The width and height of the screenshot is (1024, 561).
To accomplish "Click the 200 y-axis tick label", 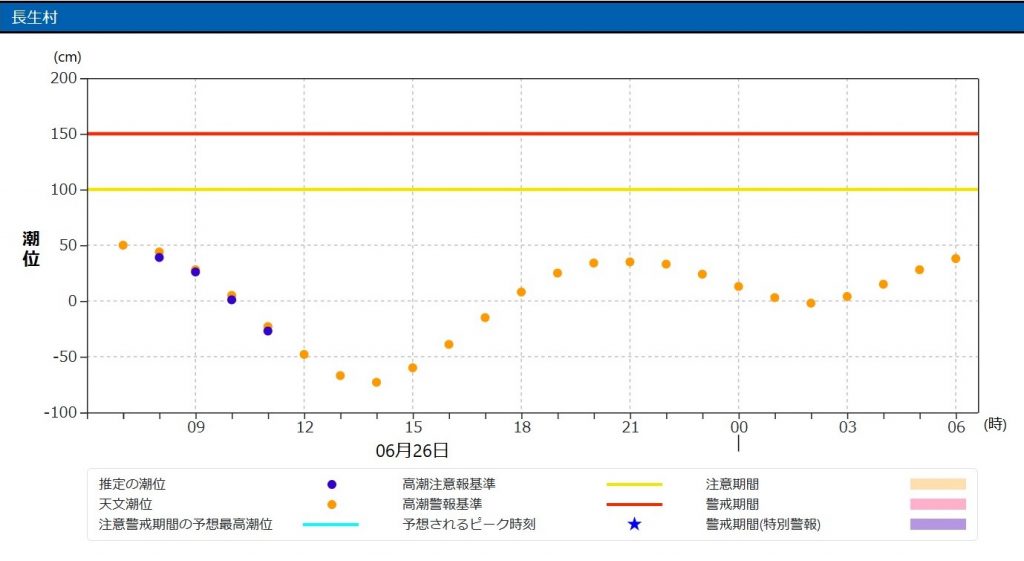I will 64,78.
